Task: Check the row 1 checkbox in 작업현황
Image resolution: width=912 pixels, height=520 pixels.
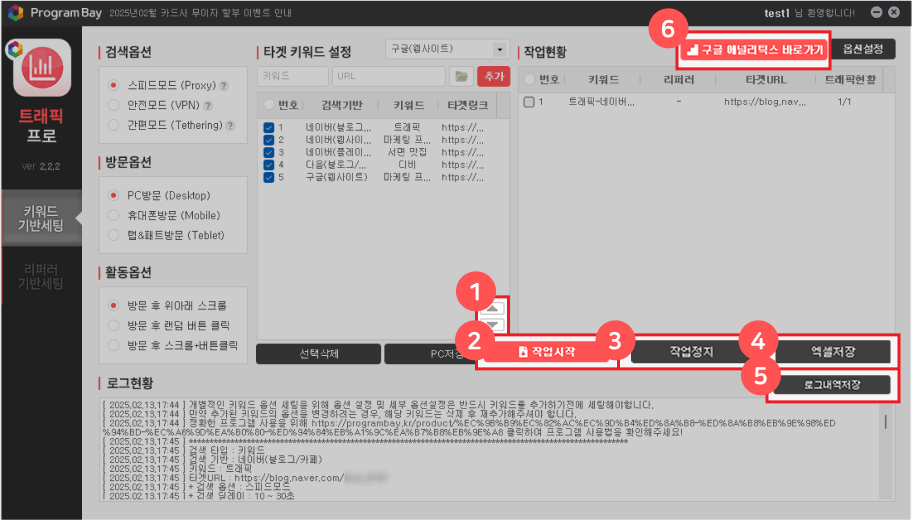Action: click(x=528, y=101)
